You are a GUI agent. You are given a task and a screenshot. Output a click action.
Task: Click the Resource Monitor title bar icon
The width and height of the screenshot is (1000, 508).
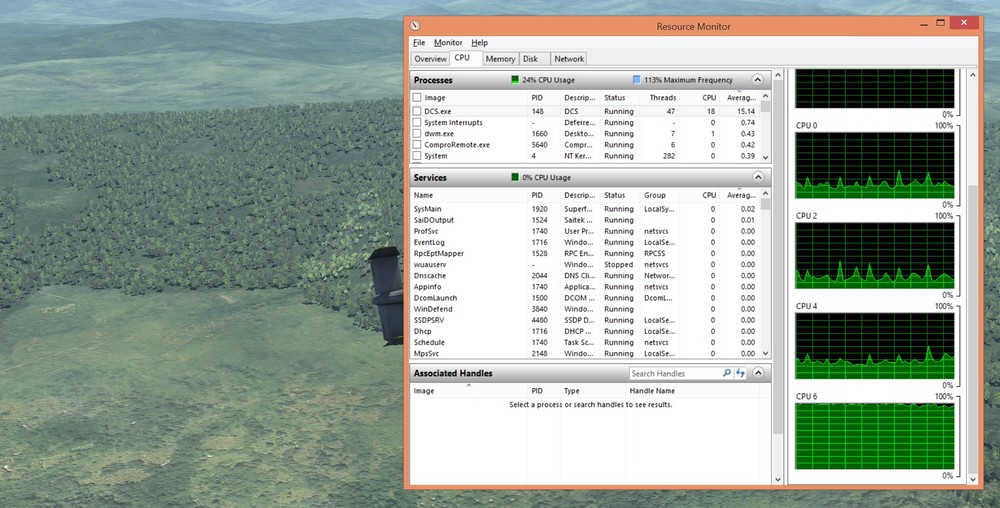(416, 26)
